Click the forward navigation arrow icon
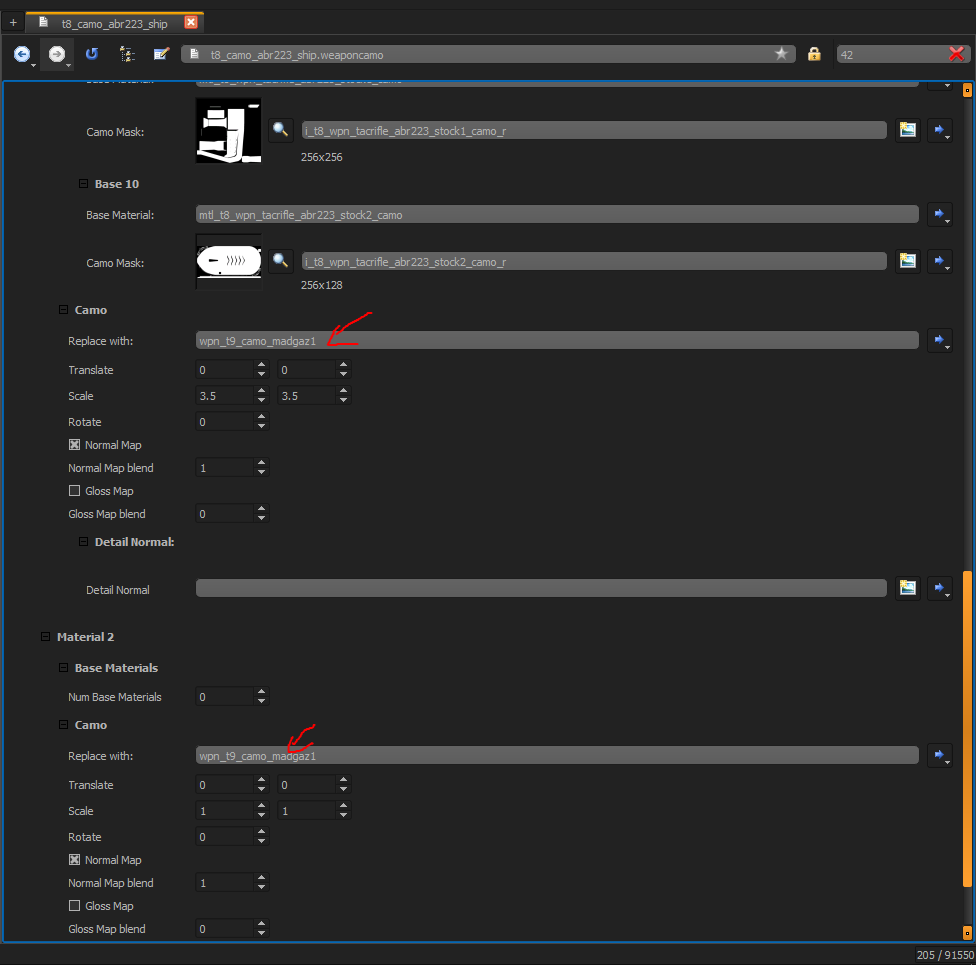This screenshot has width=976, height=965. [57, 55]
